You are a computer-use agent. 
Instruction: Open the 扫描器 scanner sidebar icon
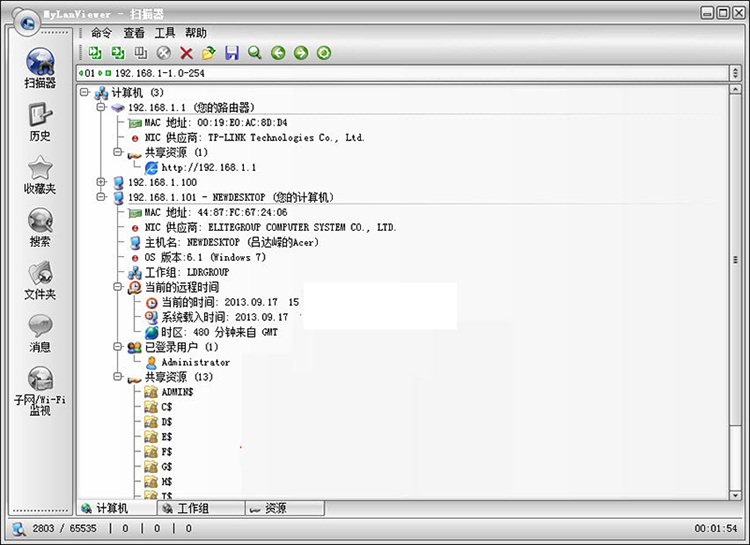[x=40, y=67]
